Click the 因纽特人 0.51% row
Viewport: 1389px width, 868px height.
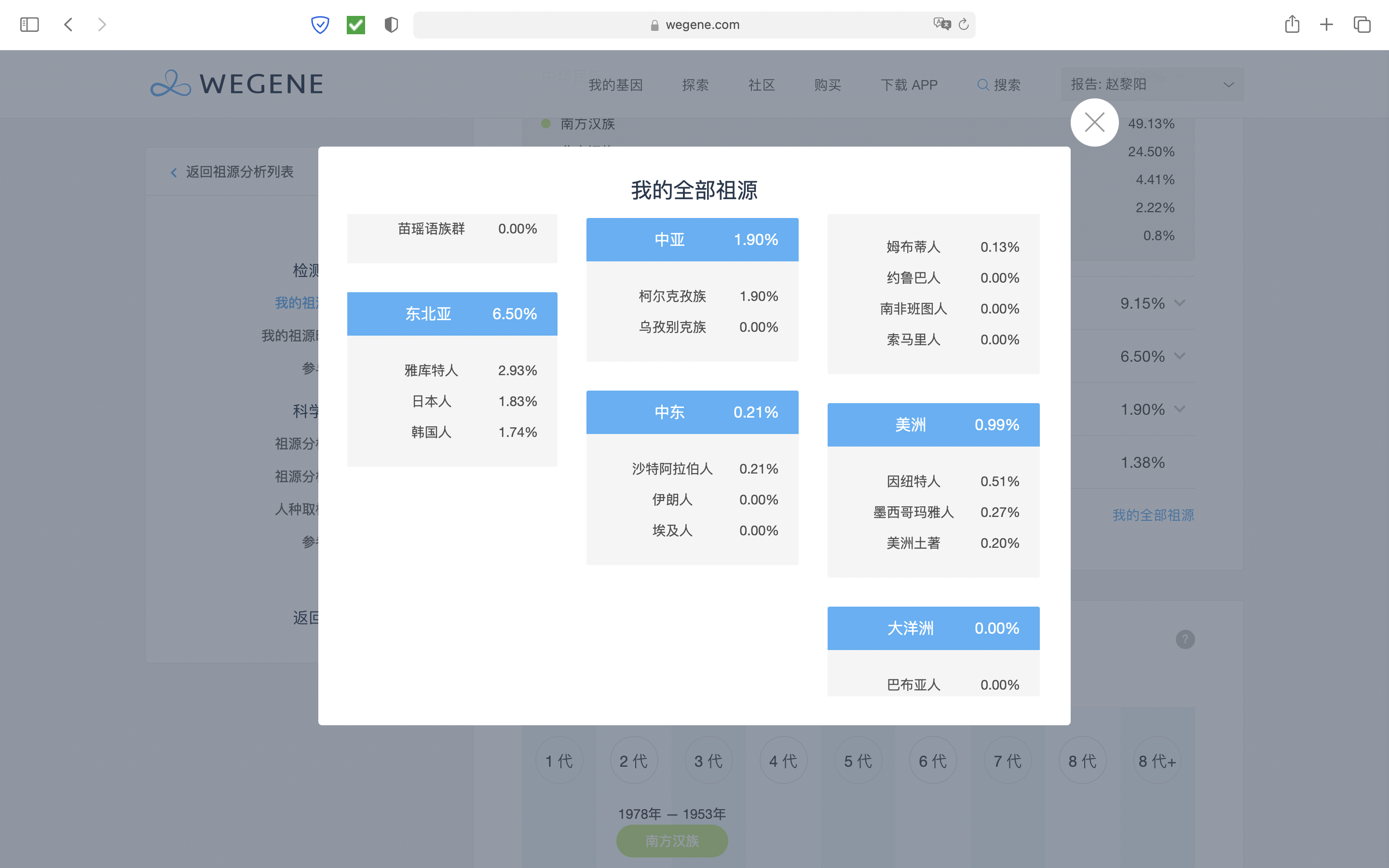coord(933,481)
